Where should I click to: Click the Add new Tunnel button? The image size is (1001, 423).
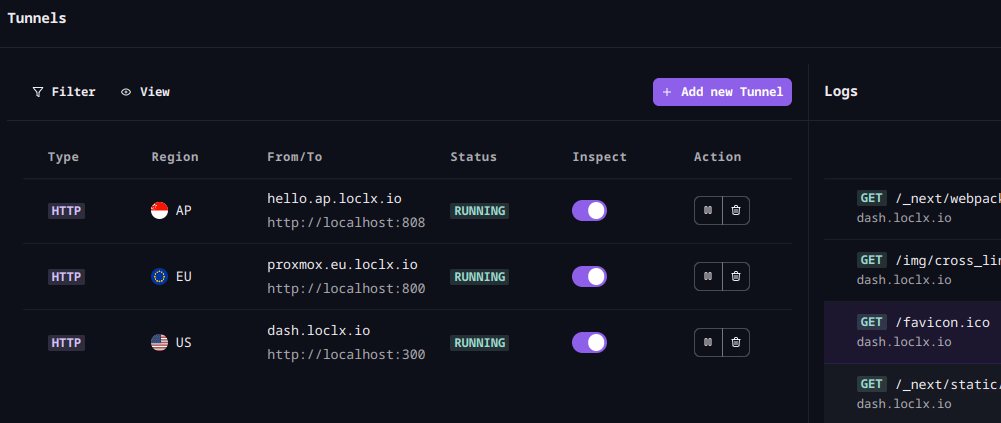pyautogui.click(x=722, y=92)
